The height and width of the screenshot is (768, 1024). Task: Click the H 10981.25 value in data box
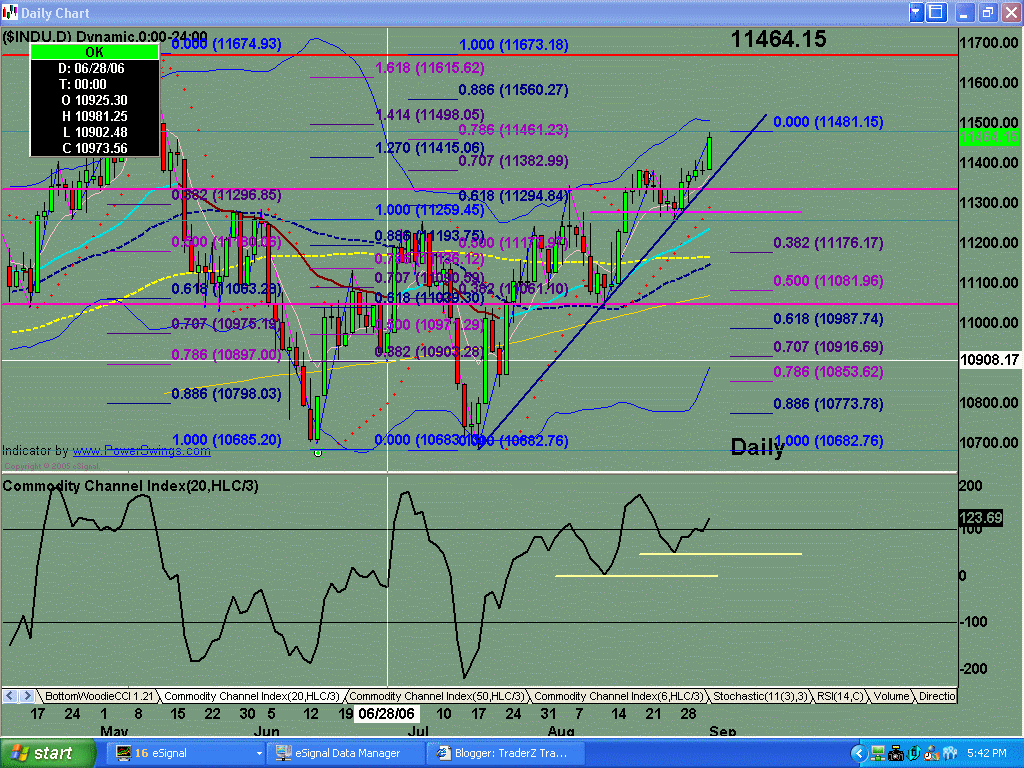pos(94,116)
